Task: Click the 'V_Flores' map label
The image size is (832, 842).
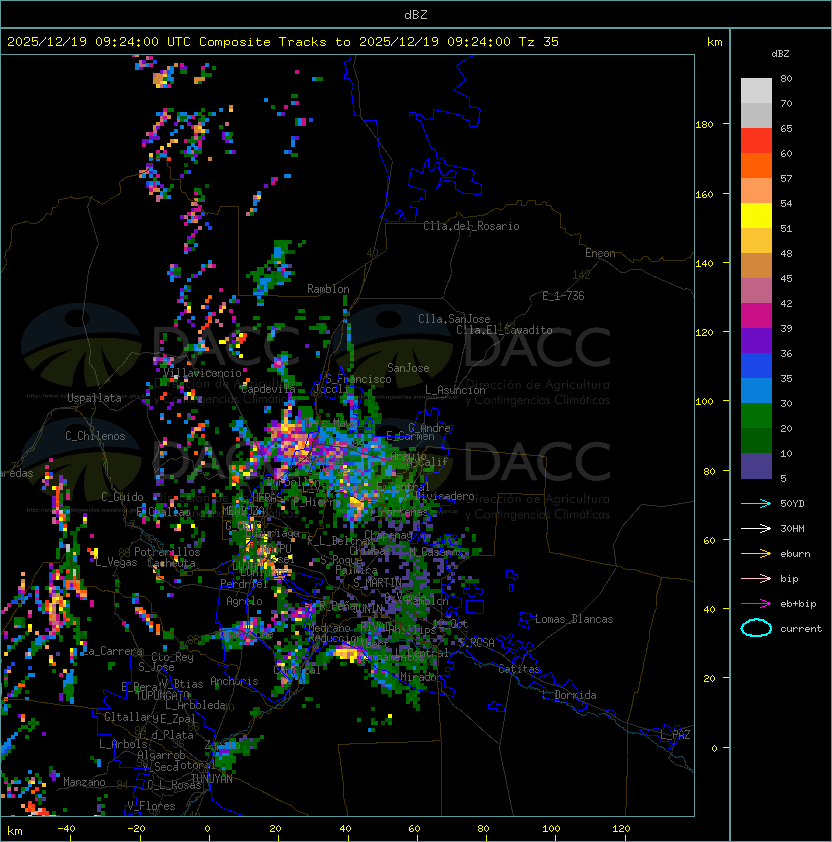Action: click(151, 806)
